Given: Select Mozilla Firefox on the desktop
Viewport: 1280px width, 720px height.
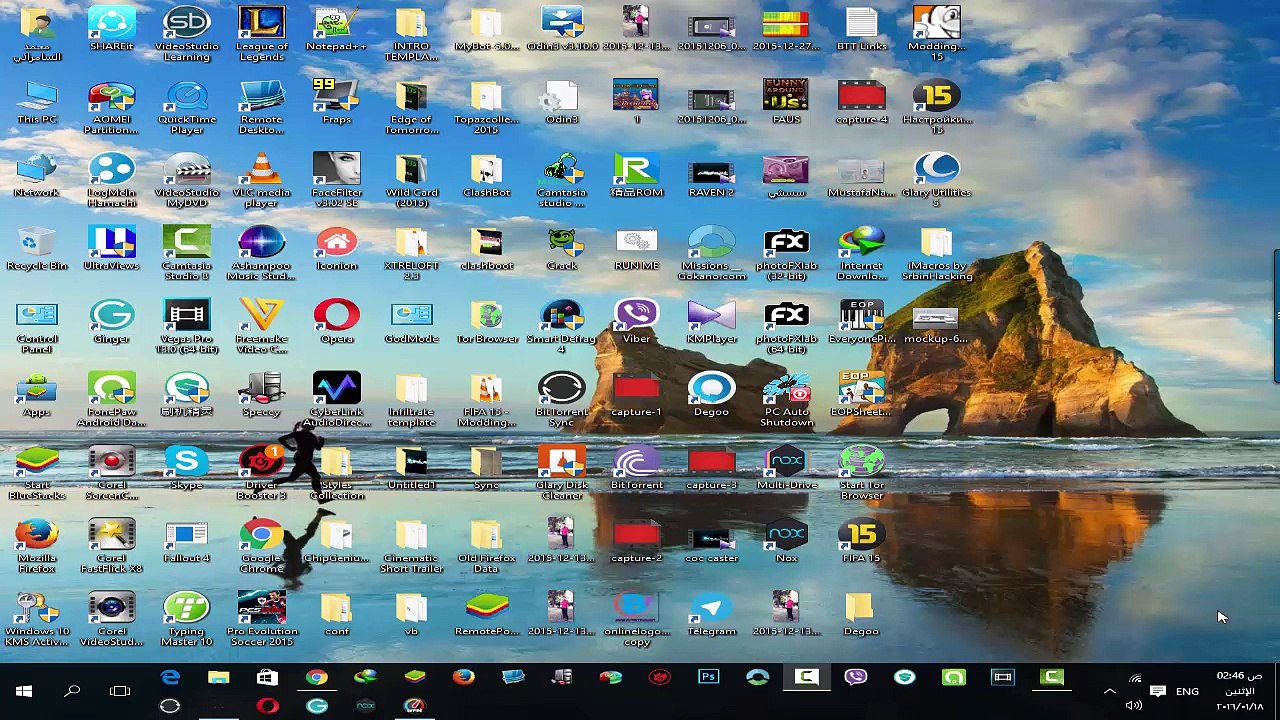Looking at the screenshot, I should click(37, 546).
